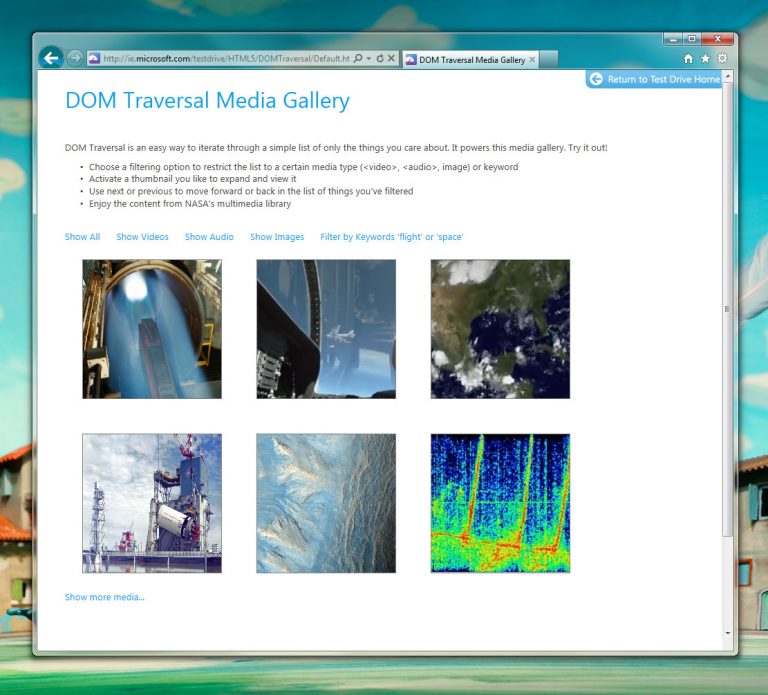This screenshot has height=695, width=768.
Task: Click the refresh icon in address bar
Action: point(380,59)
